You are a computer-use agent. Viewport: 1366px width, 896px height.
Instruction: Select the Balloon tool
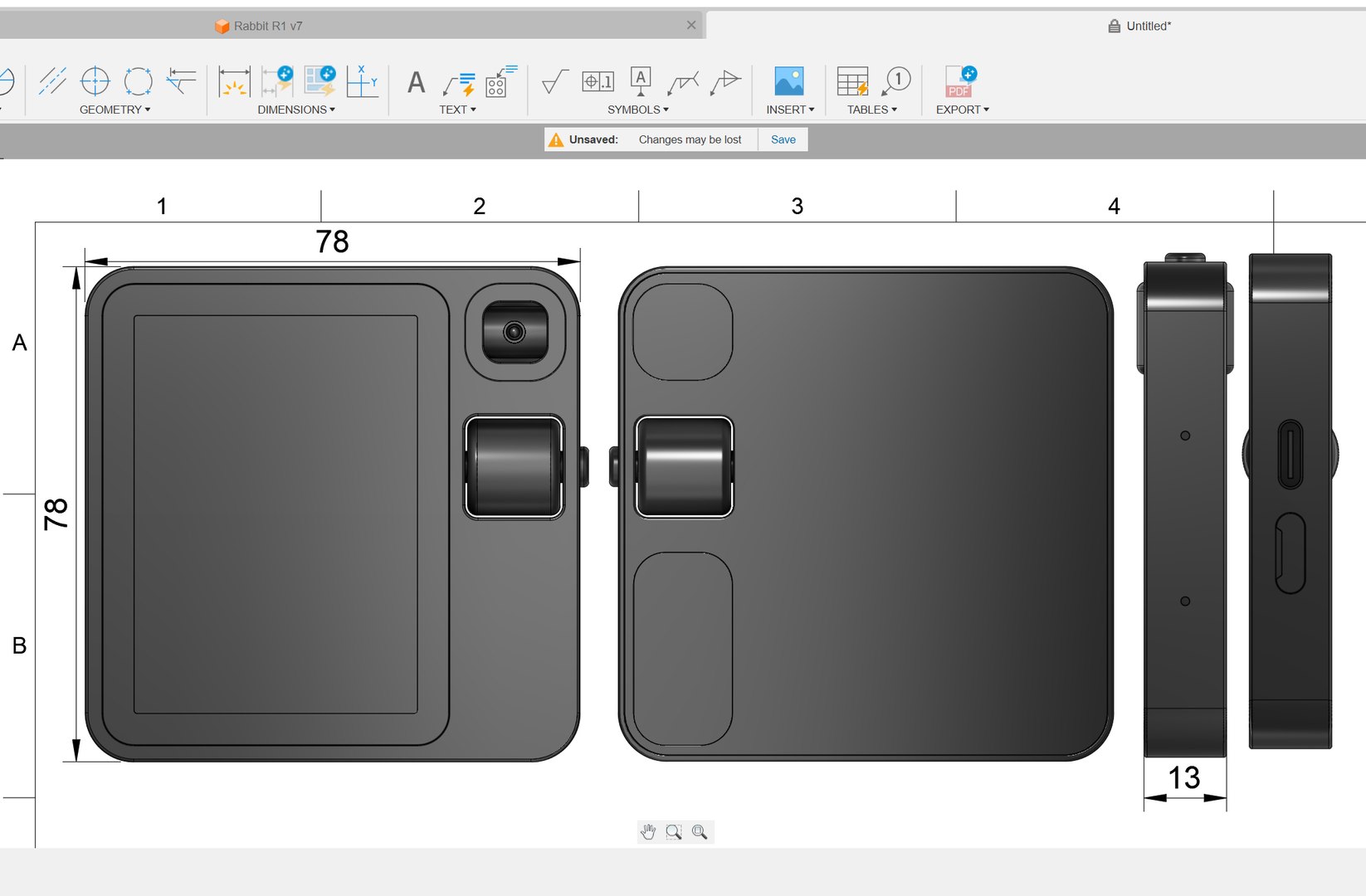pyautogui.click(x=896, y=81)
